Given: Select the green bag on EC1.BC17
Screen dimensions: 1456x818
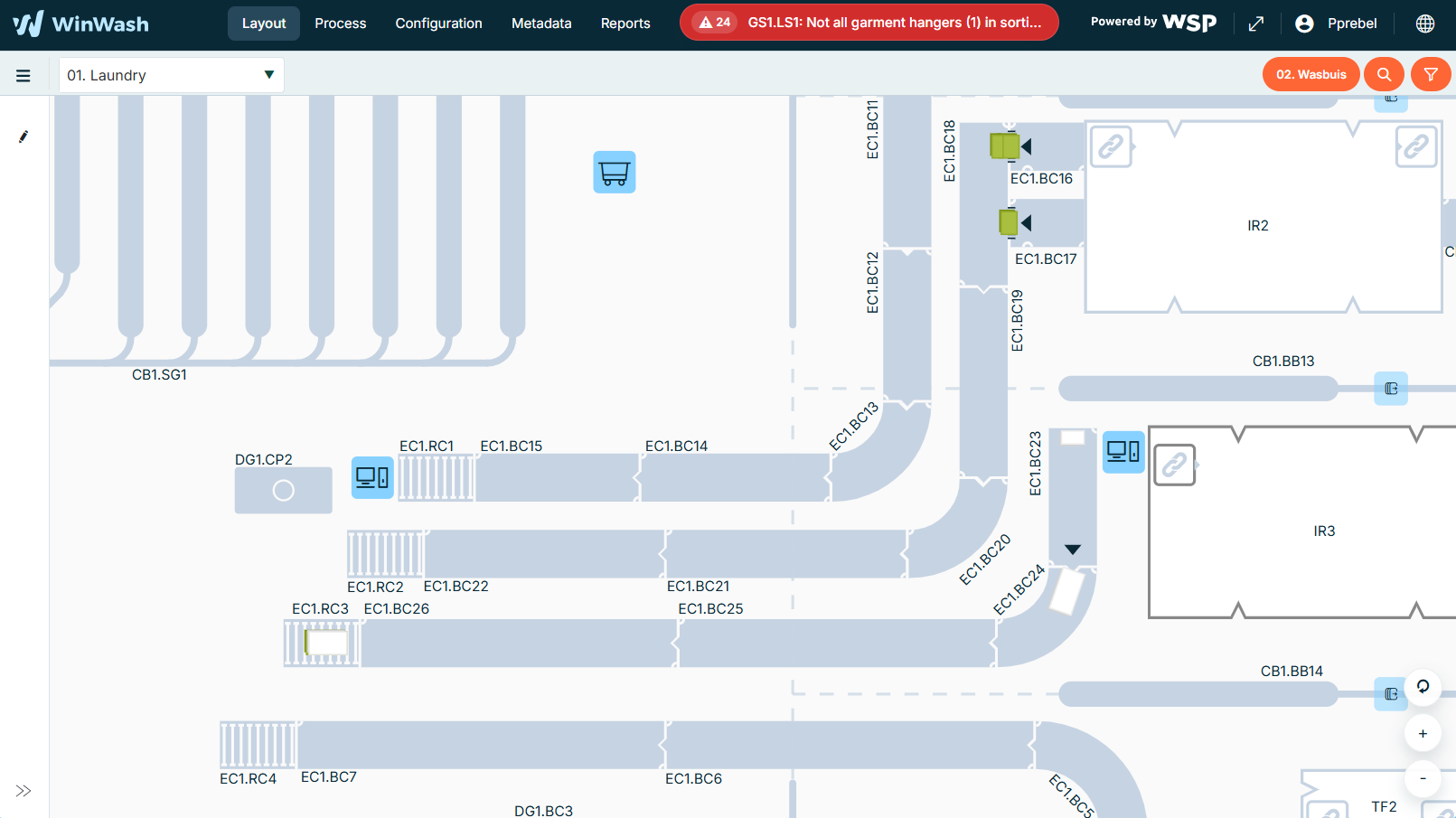Looking at the screenshot, I should coord(1009,222).
